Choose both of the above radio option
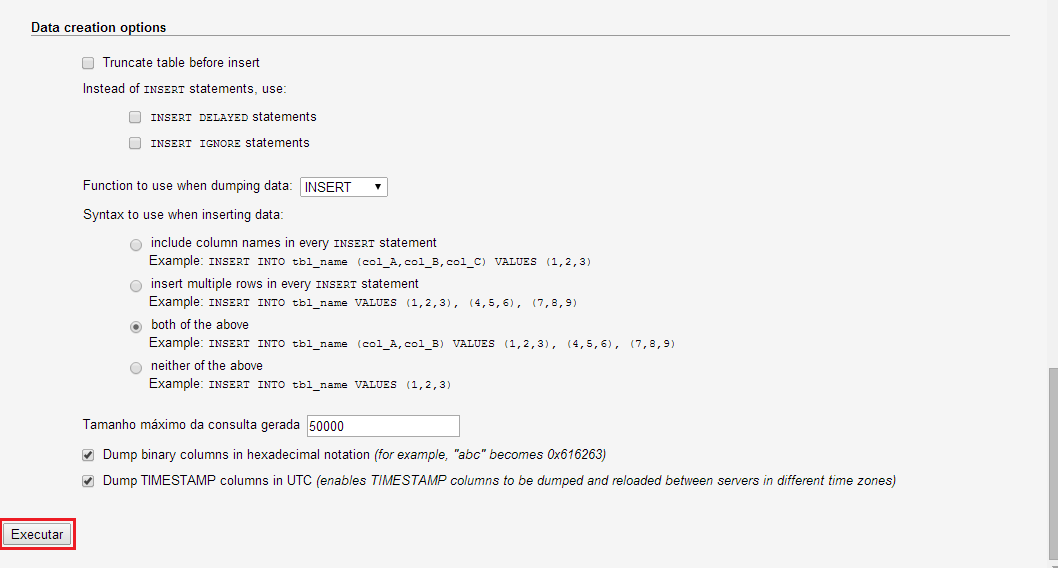 point(136,326)
